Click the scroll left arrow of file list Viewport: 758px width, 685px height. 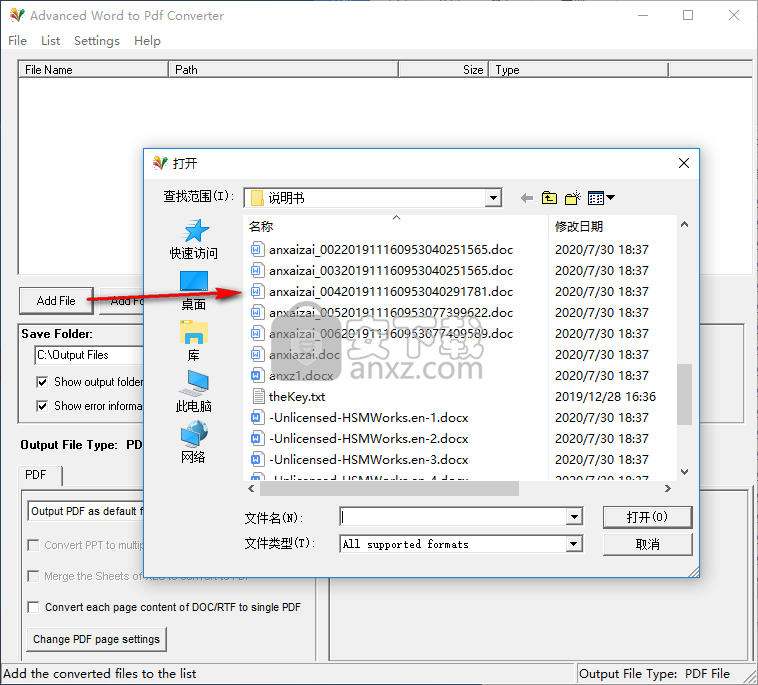tap(251, 489)
